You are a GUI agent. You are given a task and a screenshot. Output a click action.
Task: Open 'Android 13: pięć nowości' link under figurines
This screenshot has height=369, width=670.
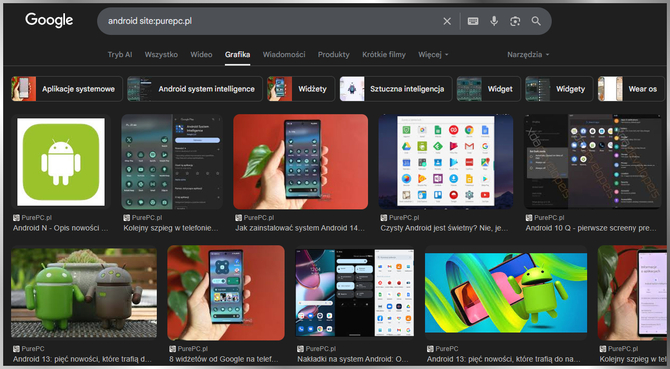click(82, 359)
